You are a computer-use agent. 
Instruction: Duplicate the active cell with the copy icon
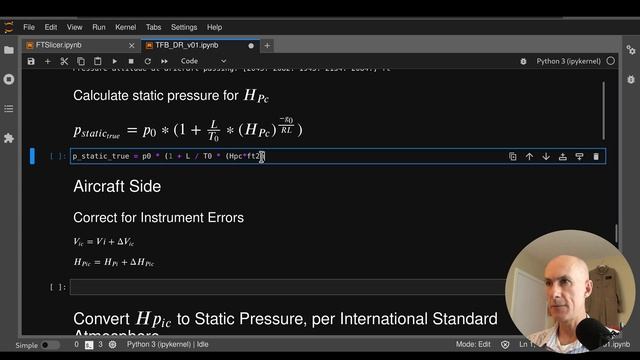pyautogui.click(x=513, y=156)
